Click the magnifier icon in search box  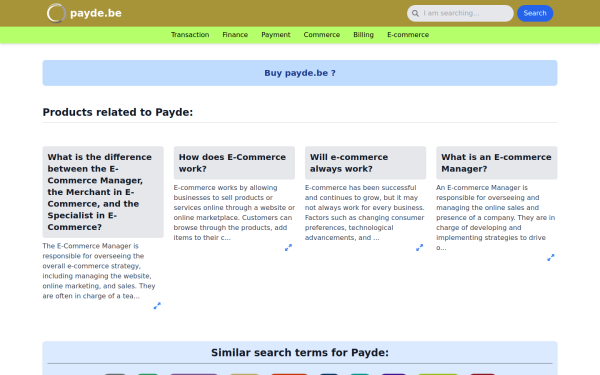415,13
